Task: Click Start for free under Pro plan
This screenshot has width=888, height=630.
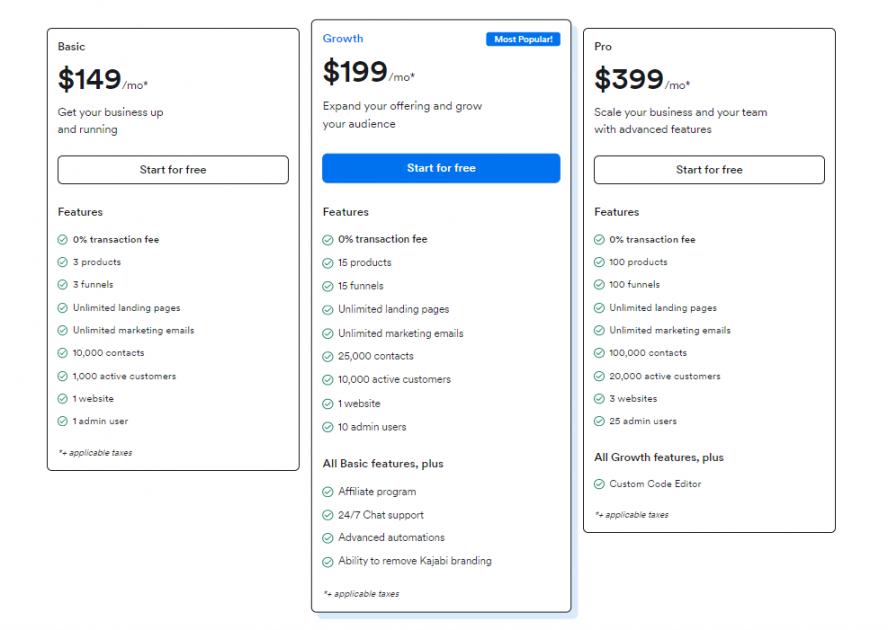Action: [709, 170]
